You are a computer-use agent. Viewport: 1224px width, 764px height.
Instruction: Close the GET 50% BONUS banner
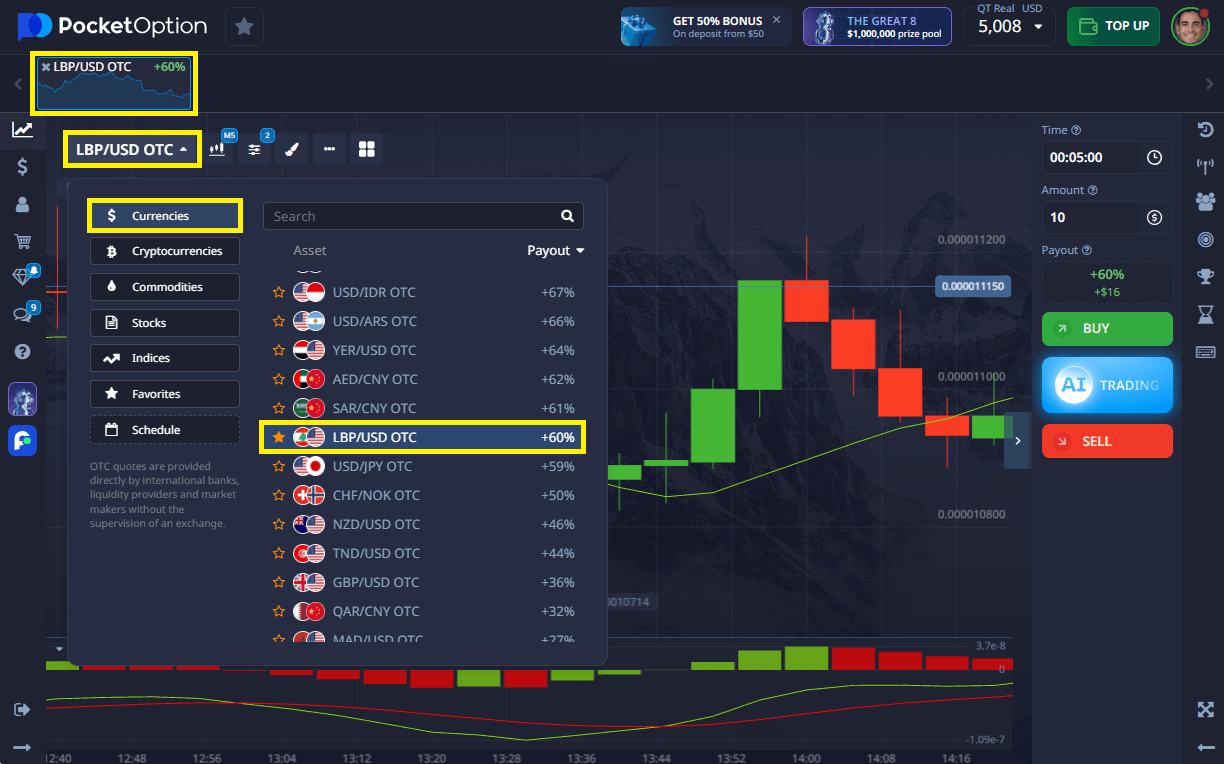click(x=777, y=20)
